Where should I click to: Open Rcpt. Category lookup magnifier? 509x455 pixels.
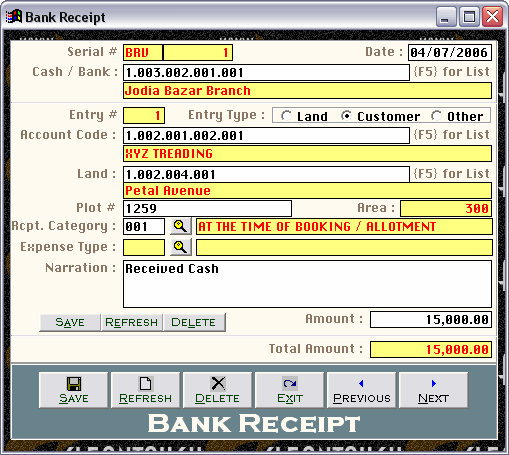point(180,226)
